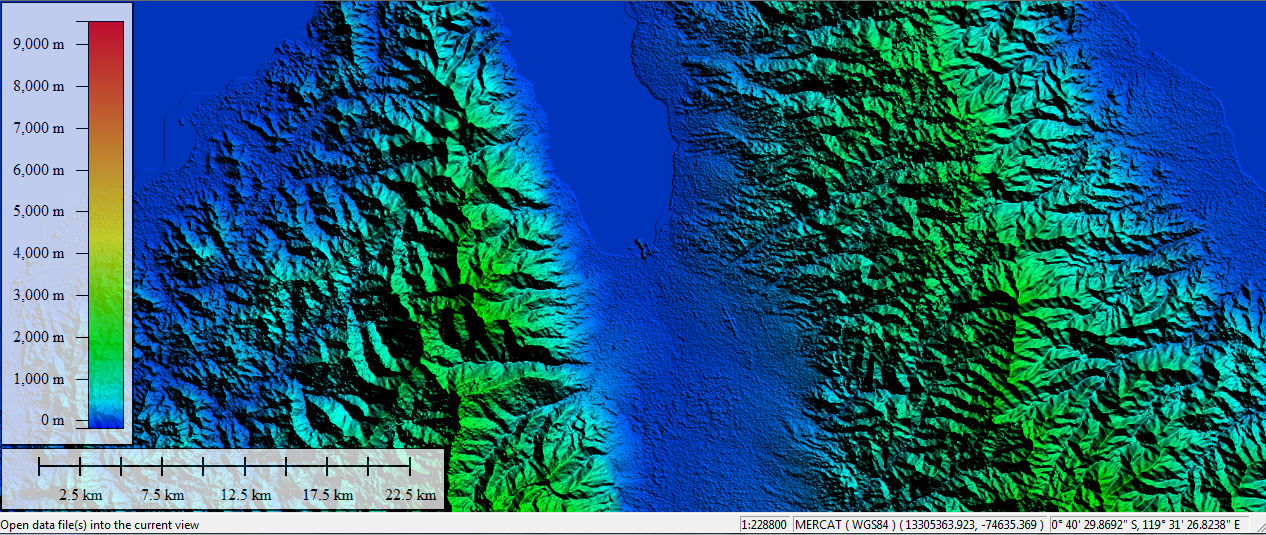Click the "12.5 km" scale bar label
The width and height of the screenshot is (1266, 535).
246,495
